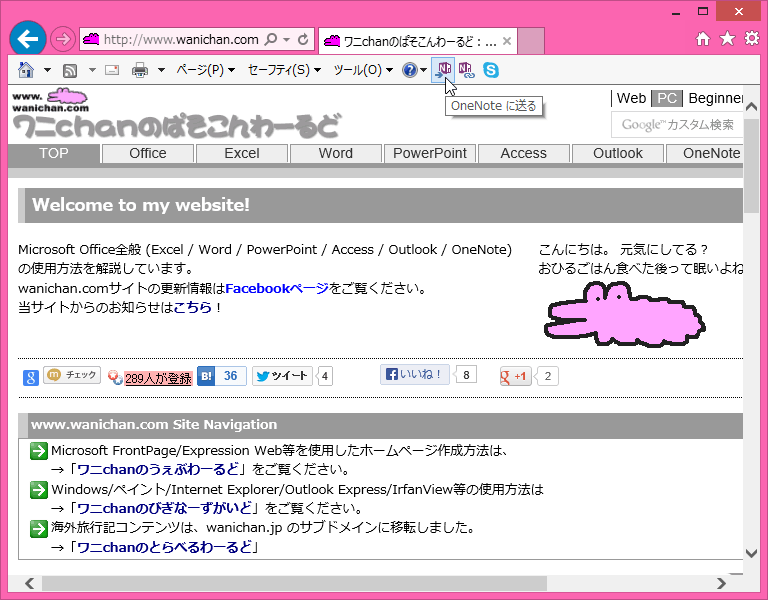Click the Print icon

pyautogui.click(x=140, y=70)
